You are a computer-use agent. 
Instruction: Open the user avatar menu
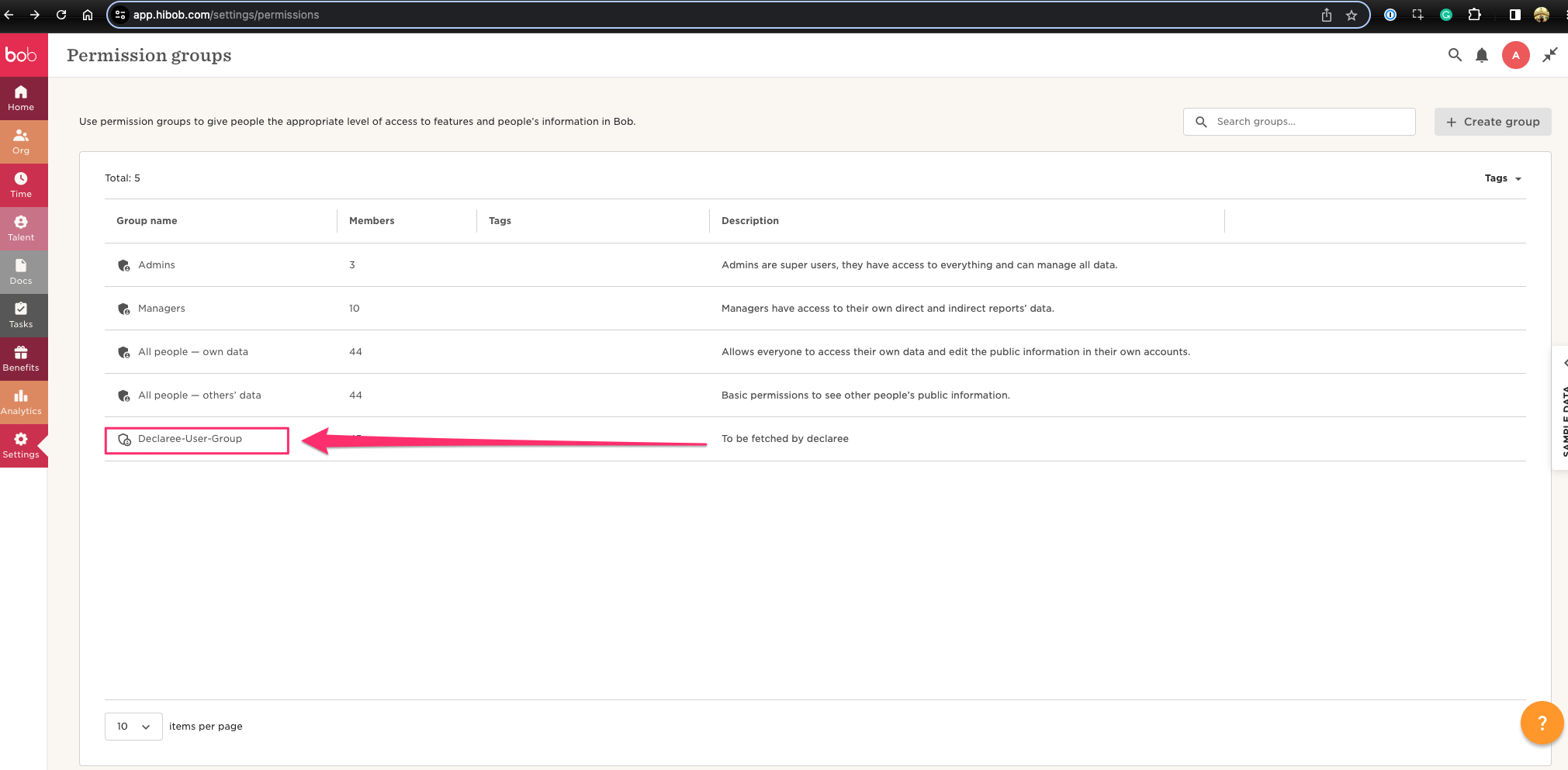1515,55
